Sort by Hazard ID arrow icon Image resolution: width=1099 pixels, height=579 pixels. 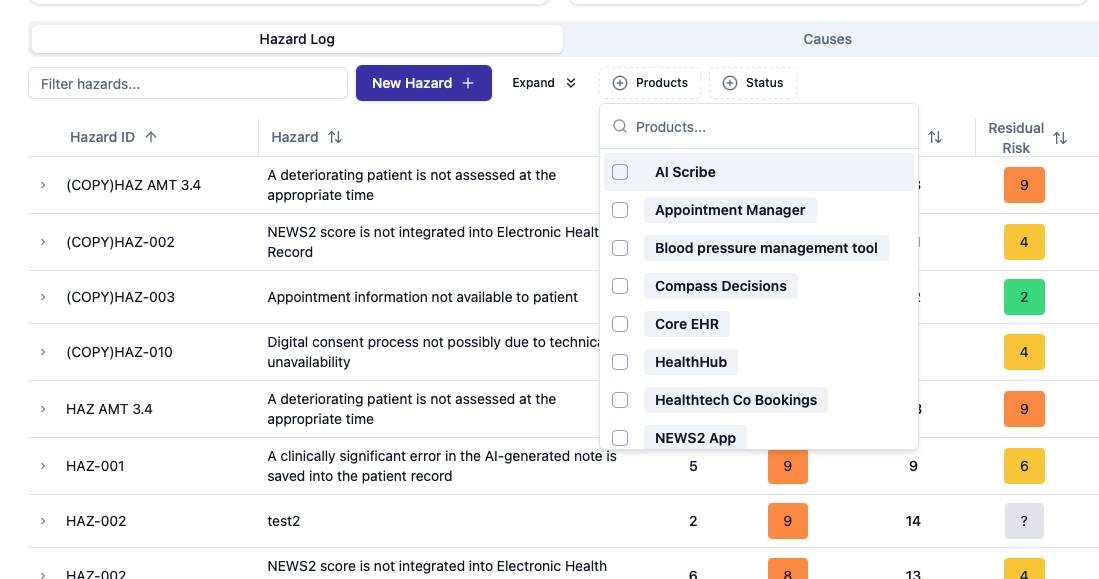151,137
